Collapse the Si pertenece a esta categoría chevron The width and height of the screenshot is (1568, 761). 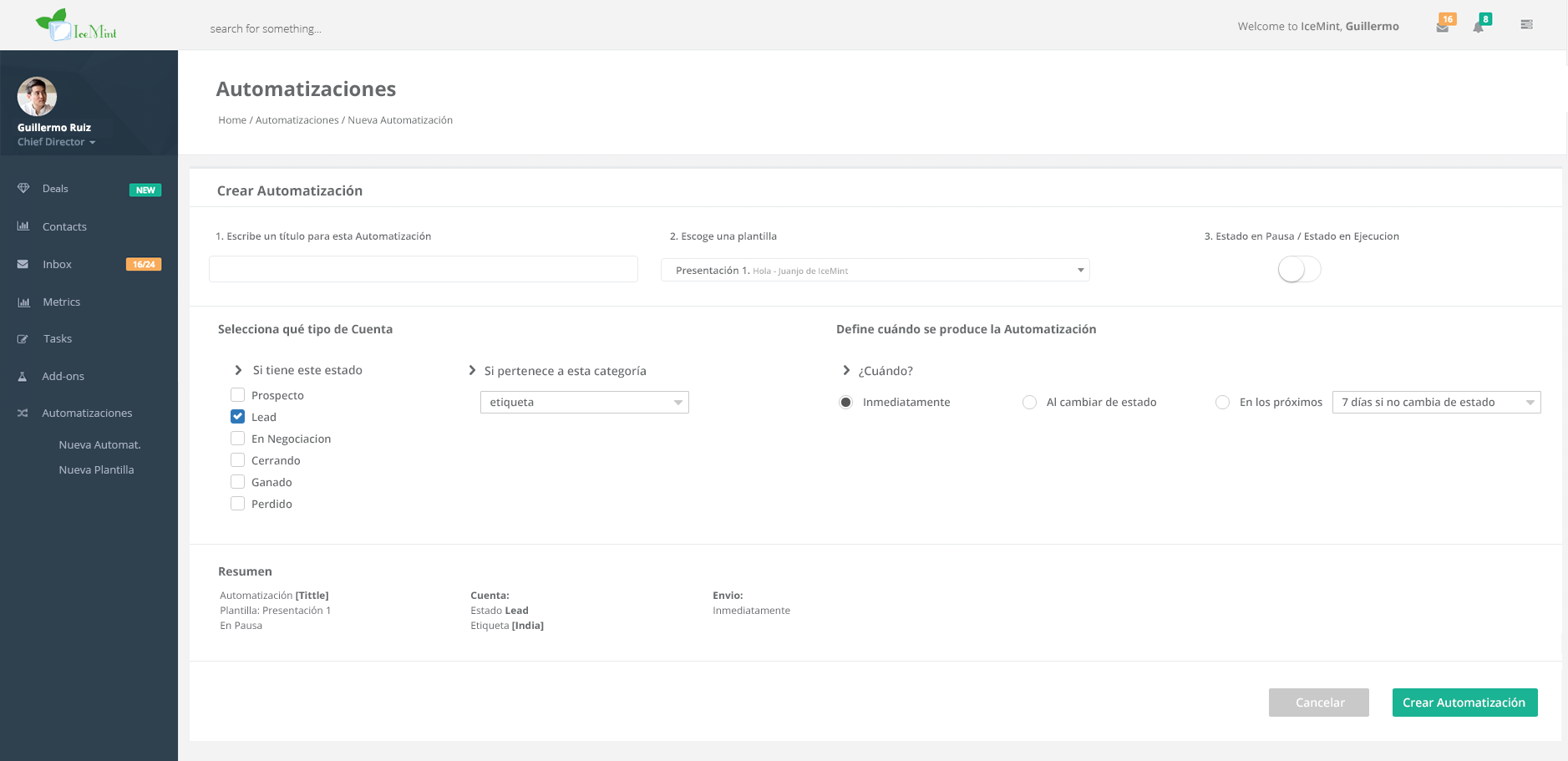point(472,371)
